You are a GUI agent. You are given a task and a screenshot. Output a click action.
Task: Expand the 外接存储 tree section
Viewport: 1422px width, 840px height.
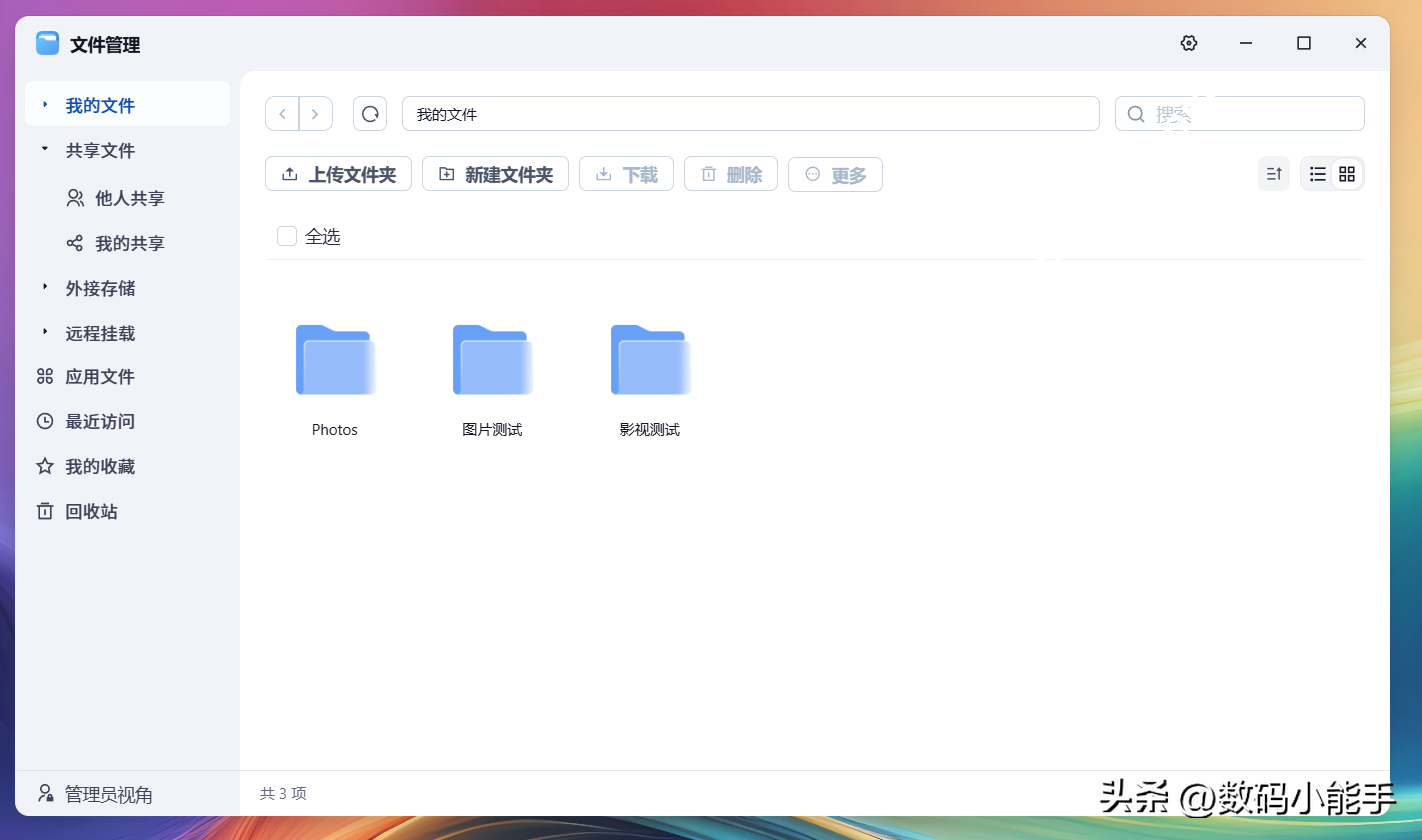(44, 288)
